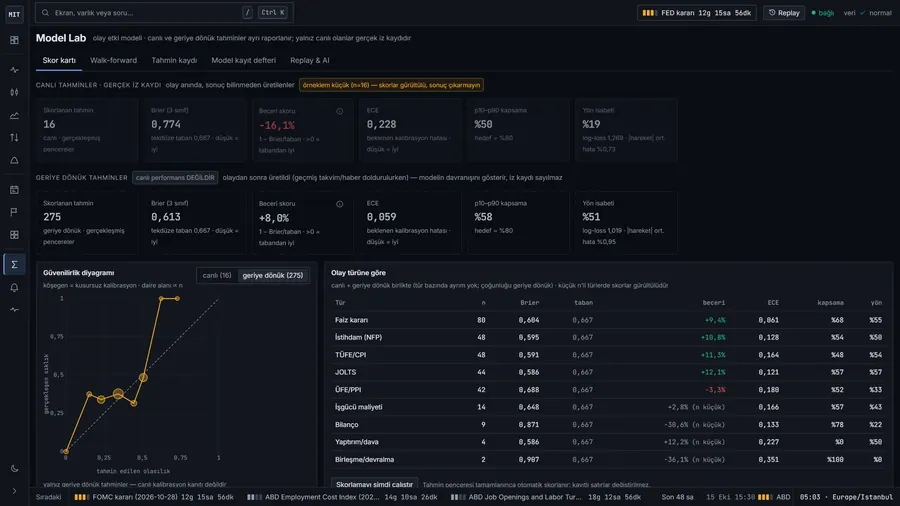
Task: Click the small sample warning badge
Action: click(x=391, y=85)
